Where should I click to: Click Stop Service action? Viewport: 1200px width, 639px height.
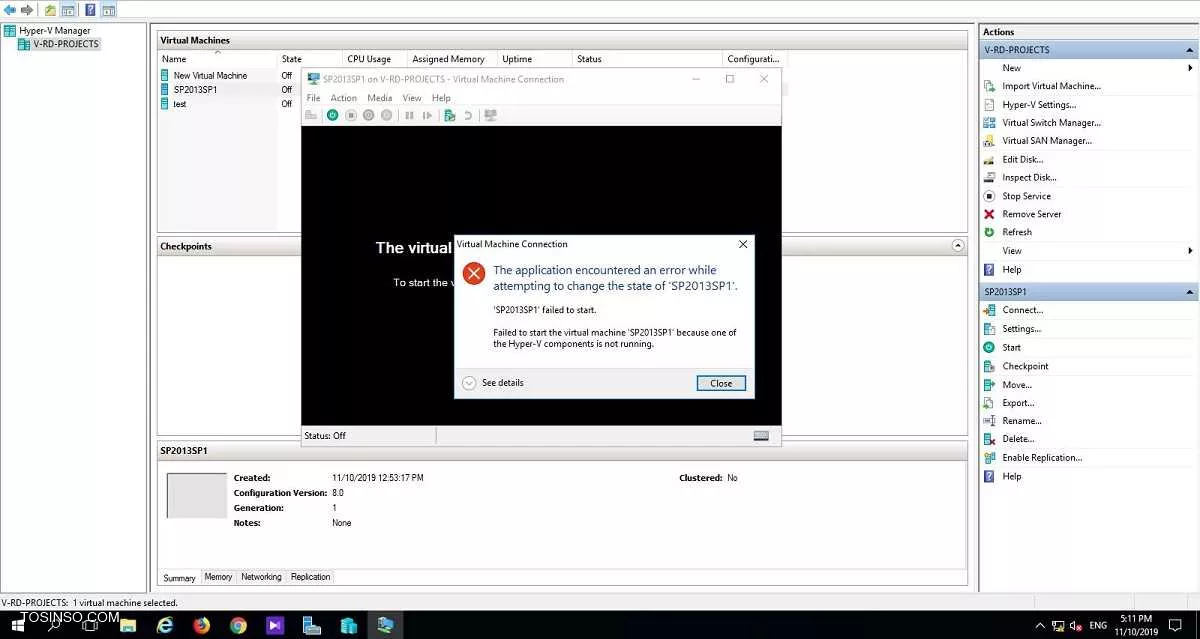click(1026, 196)
